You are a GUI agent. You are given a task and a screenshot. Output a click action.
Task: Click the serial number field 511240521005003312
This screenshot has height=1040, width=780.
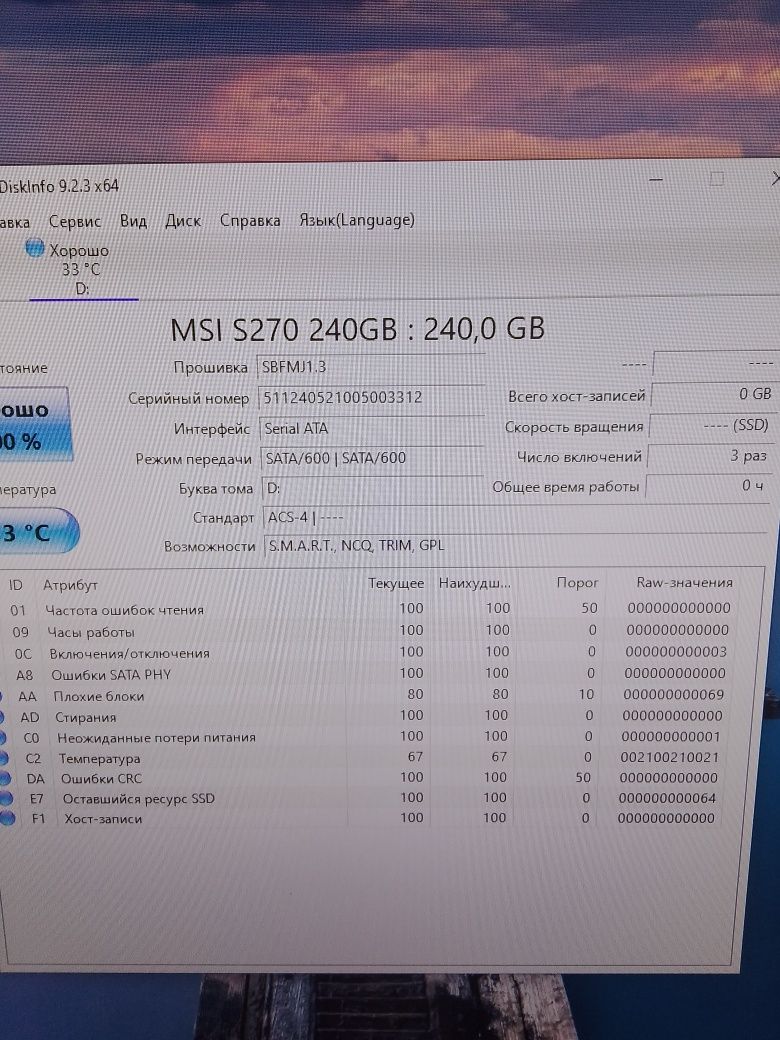pos(370,397)
